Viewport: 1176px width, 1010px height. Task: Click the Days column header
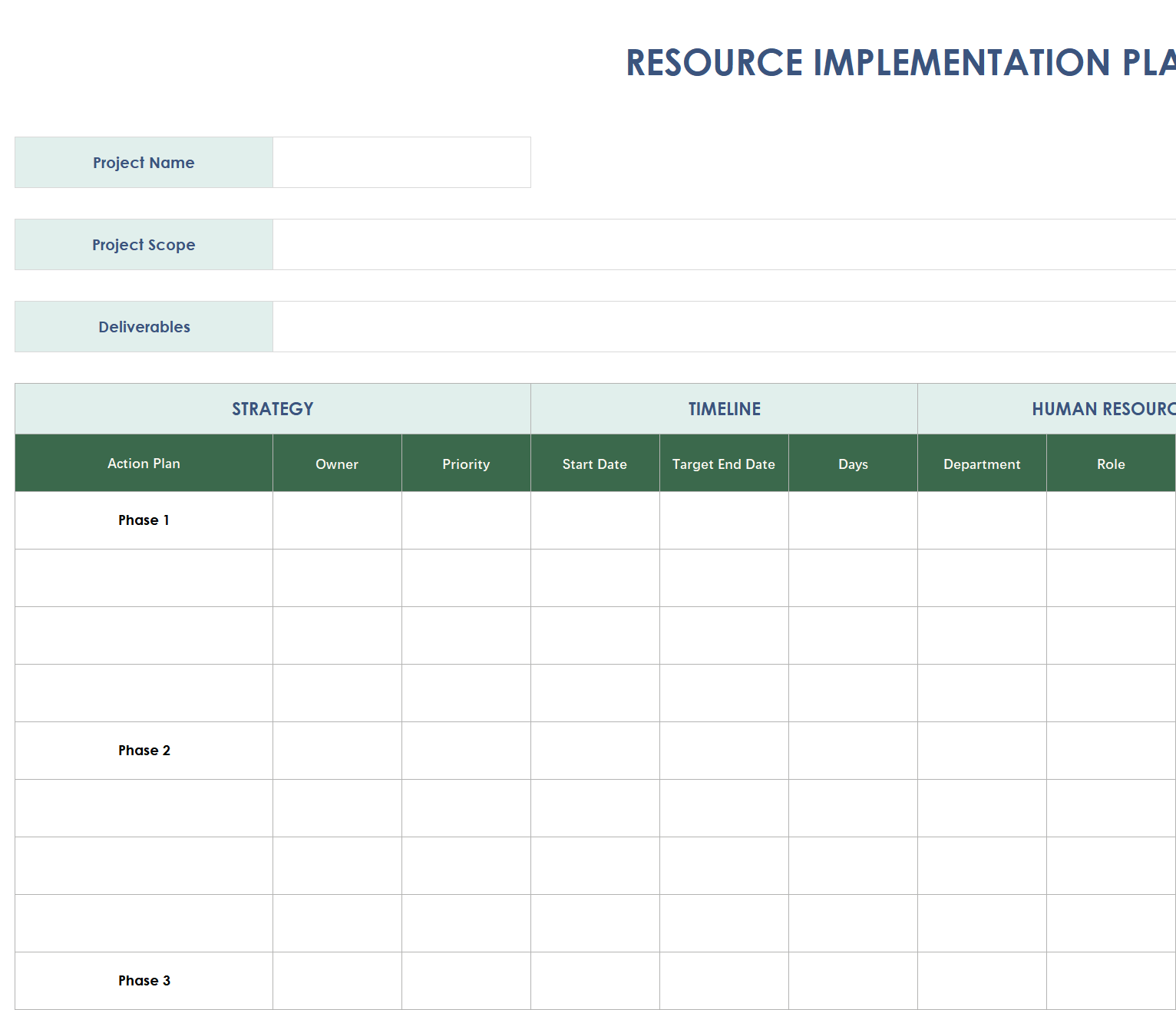pyautogui.click(x=853, y=463)
